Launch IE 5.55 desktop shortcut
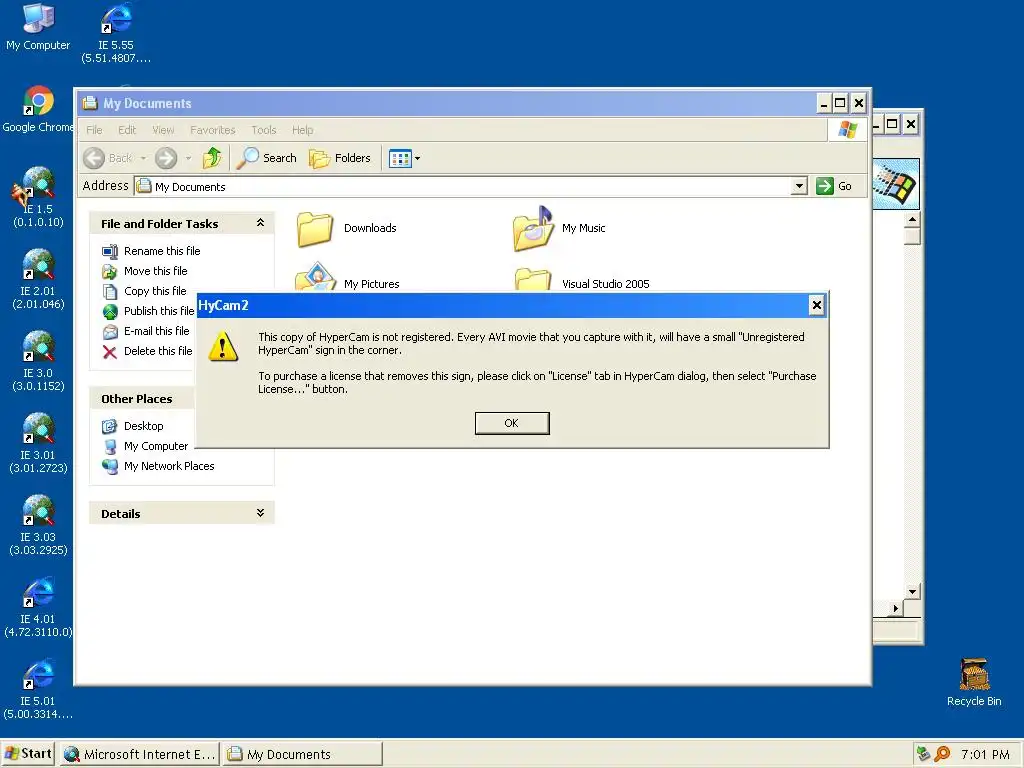This screenshot has width=1024, height=768. 116,33
